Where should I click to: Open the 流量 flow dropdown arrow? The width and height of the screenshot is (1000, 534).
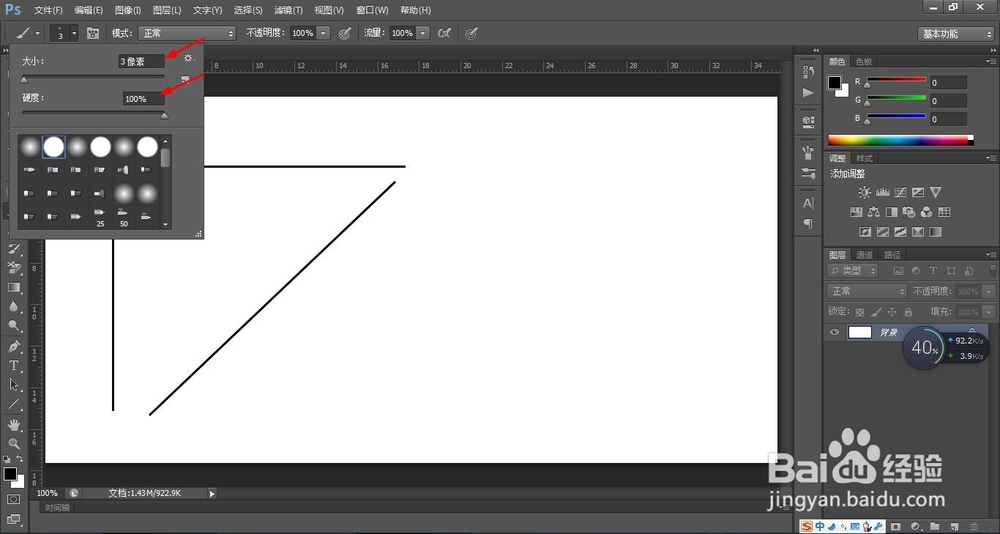click(x=423, y=33)
